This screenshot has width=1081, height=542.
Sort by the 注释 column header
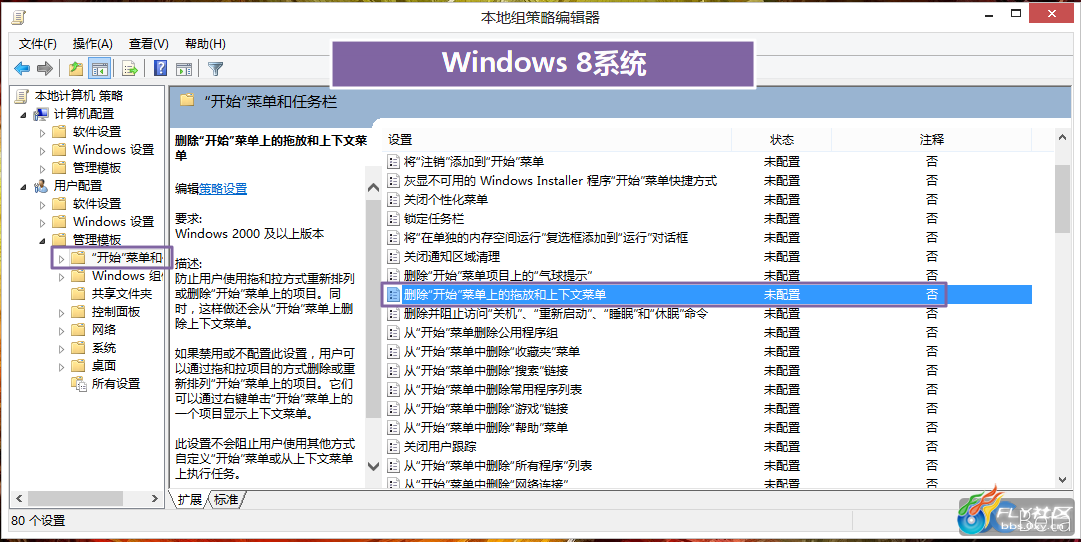pyautogui.click(x=931, y=139)
